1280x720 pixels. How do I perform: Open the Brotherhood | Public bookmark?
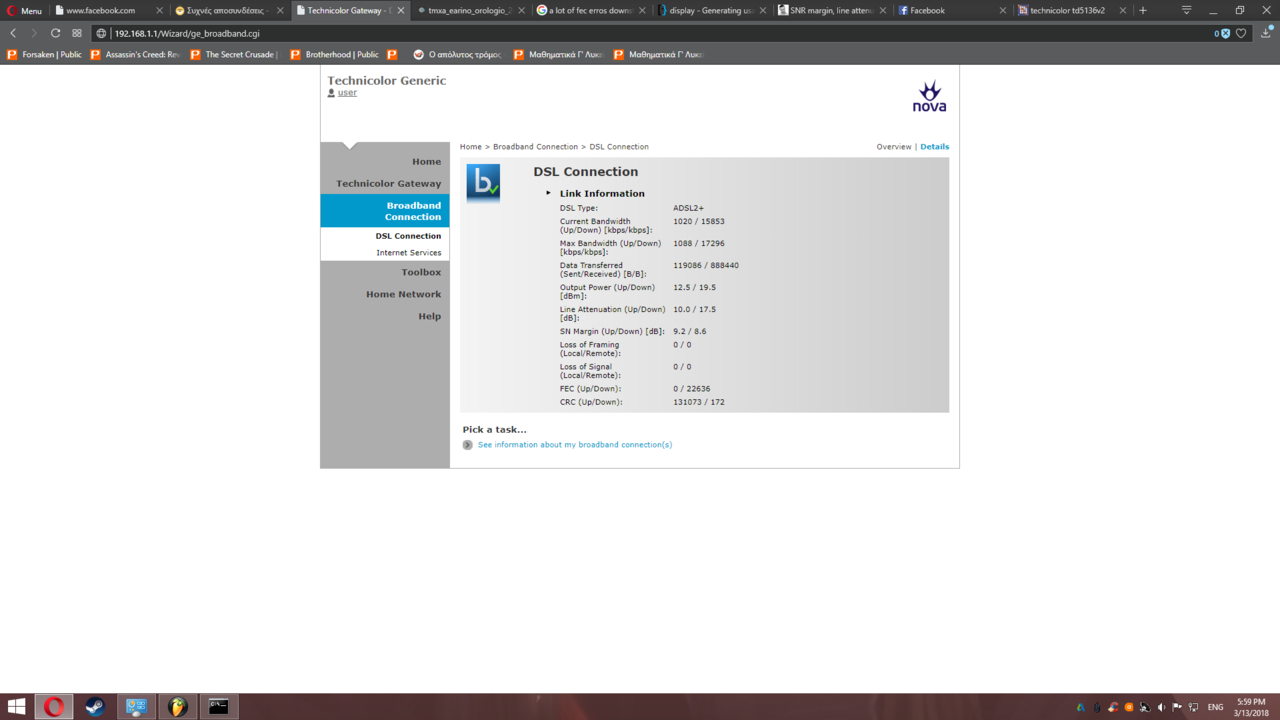334,55
